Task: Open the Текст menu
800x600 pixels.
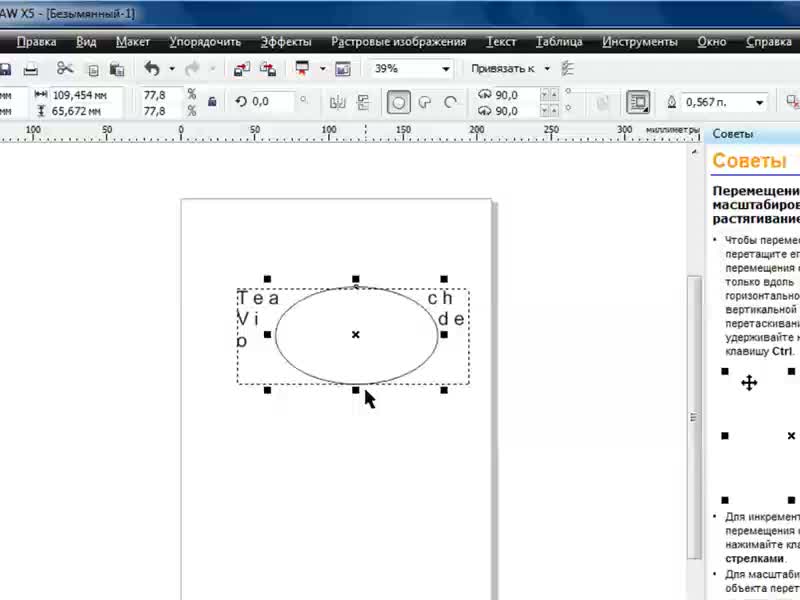Action: tap(501, 42)
